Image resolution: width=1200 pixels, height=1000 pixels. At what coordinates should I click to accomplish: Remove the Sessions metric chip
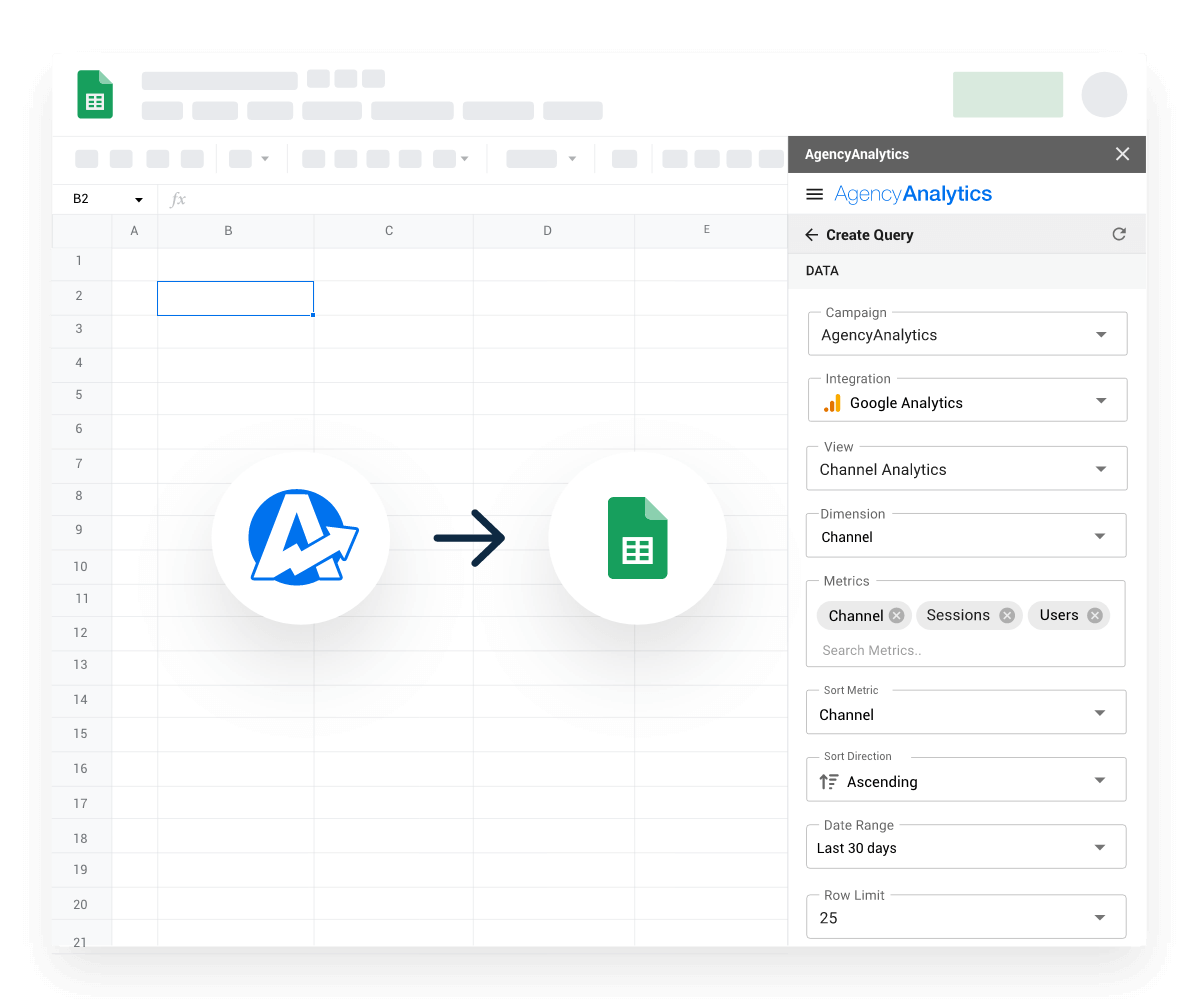(x=1007, y=616)
